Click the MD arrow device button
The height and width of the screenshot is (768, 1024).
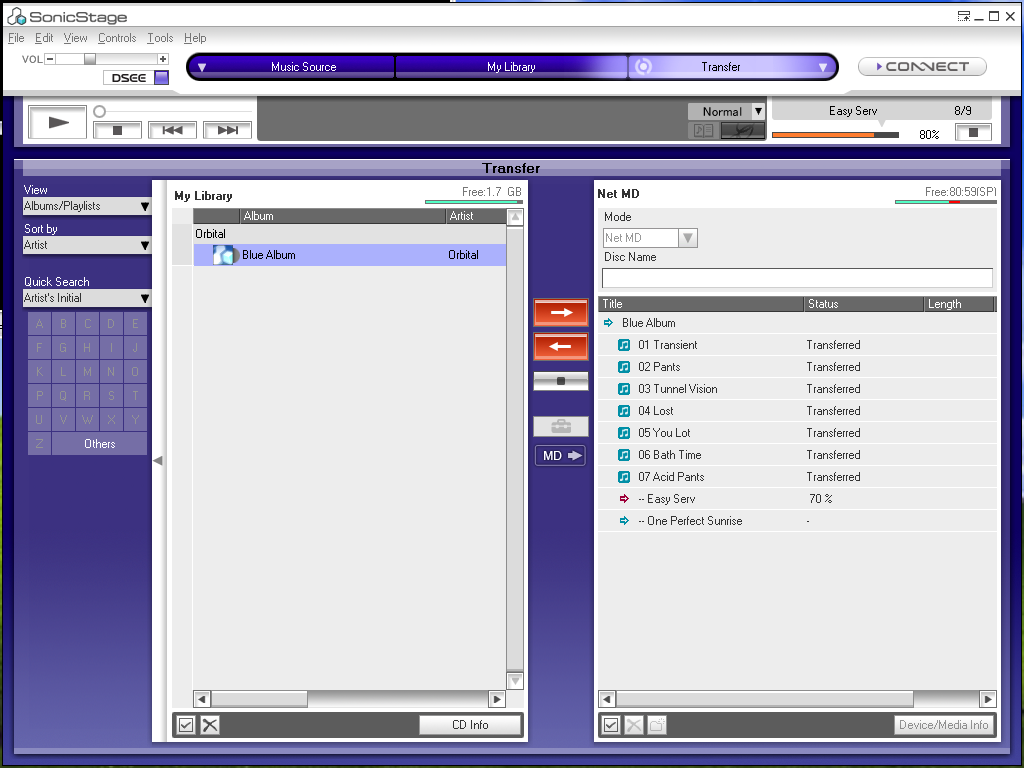pyautogui.click(x=561, y=455)
